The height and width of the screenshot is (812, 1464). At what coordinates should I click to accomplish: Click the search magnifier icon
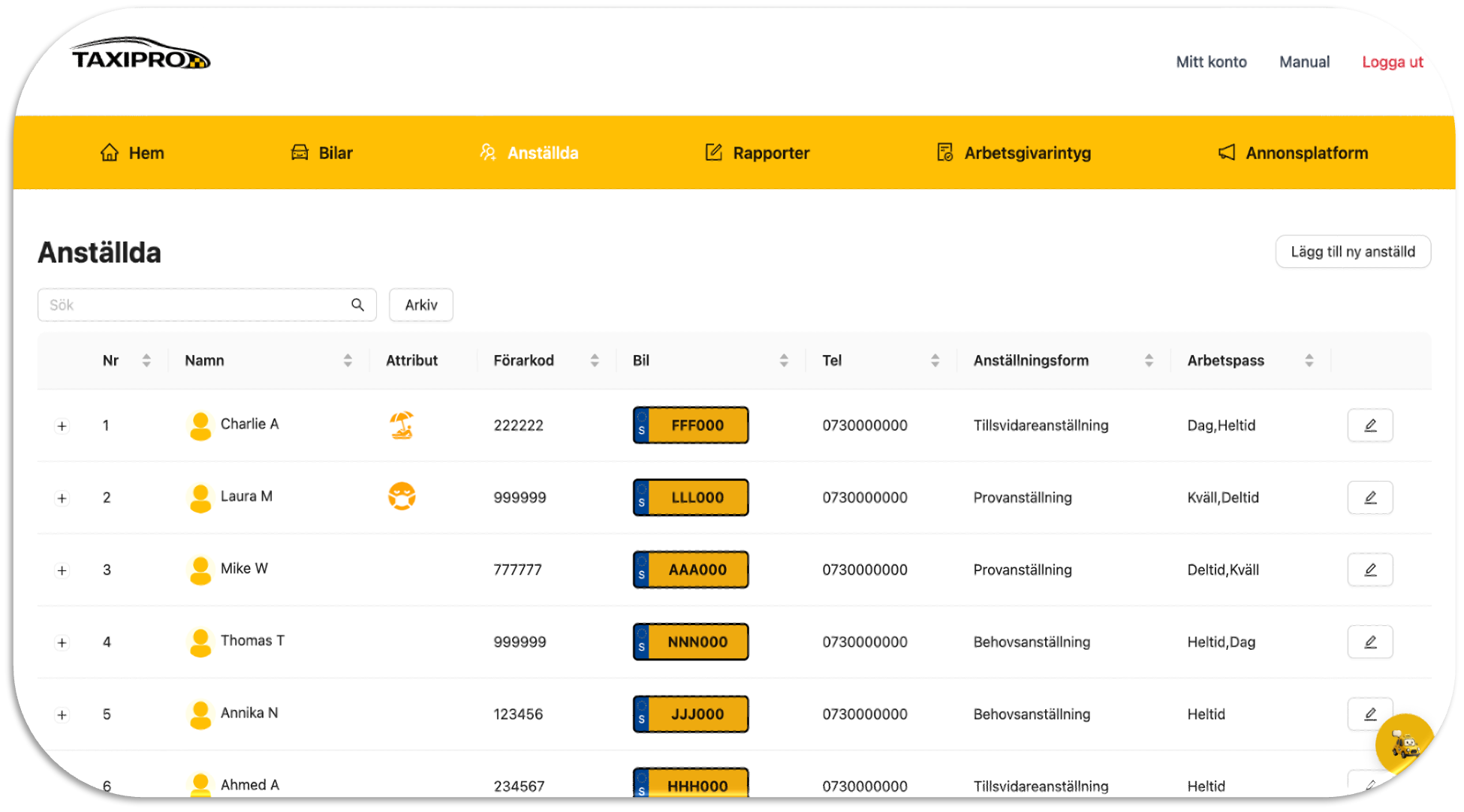[357, 305]
